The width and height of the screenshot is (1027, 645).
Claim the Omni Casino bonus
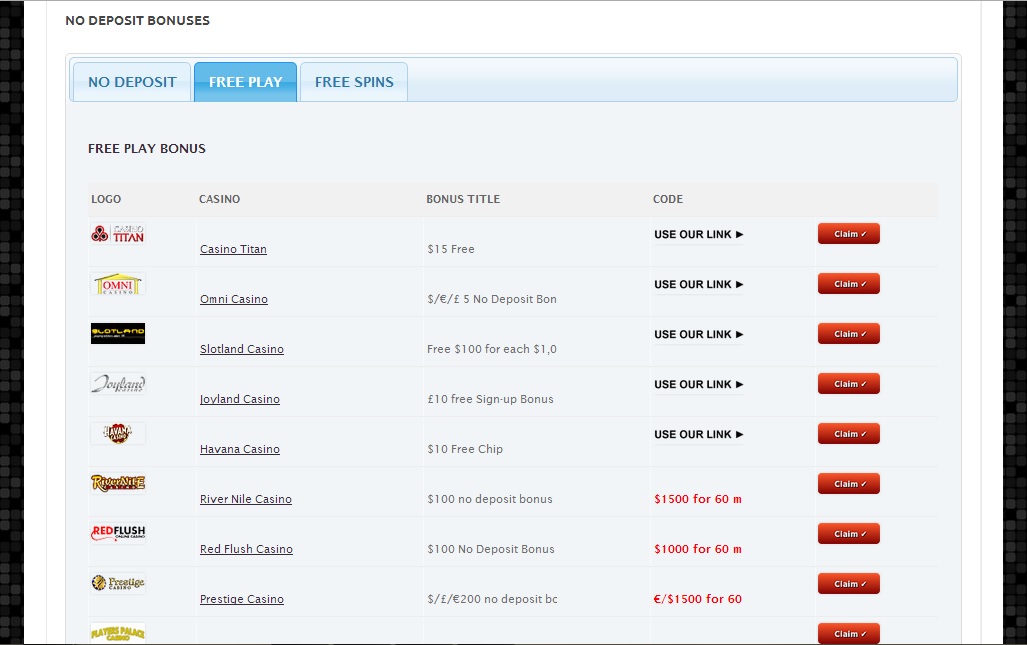pos(849,284)
